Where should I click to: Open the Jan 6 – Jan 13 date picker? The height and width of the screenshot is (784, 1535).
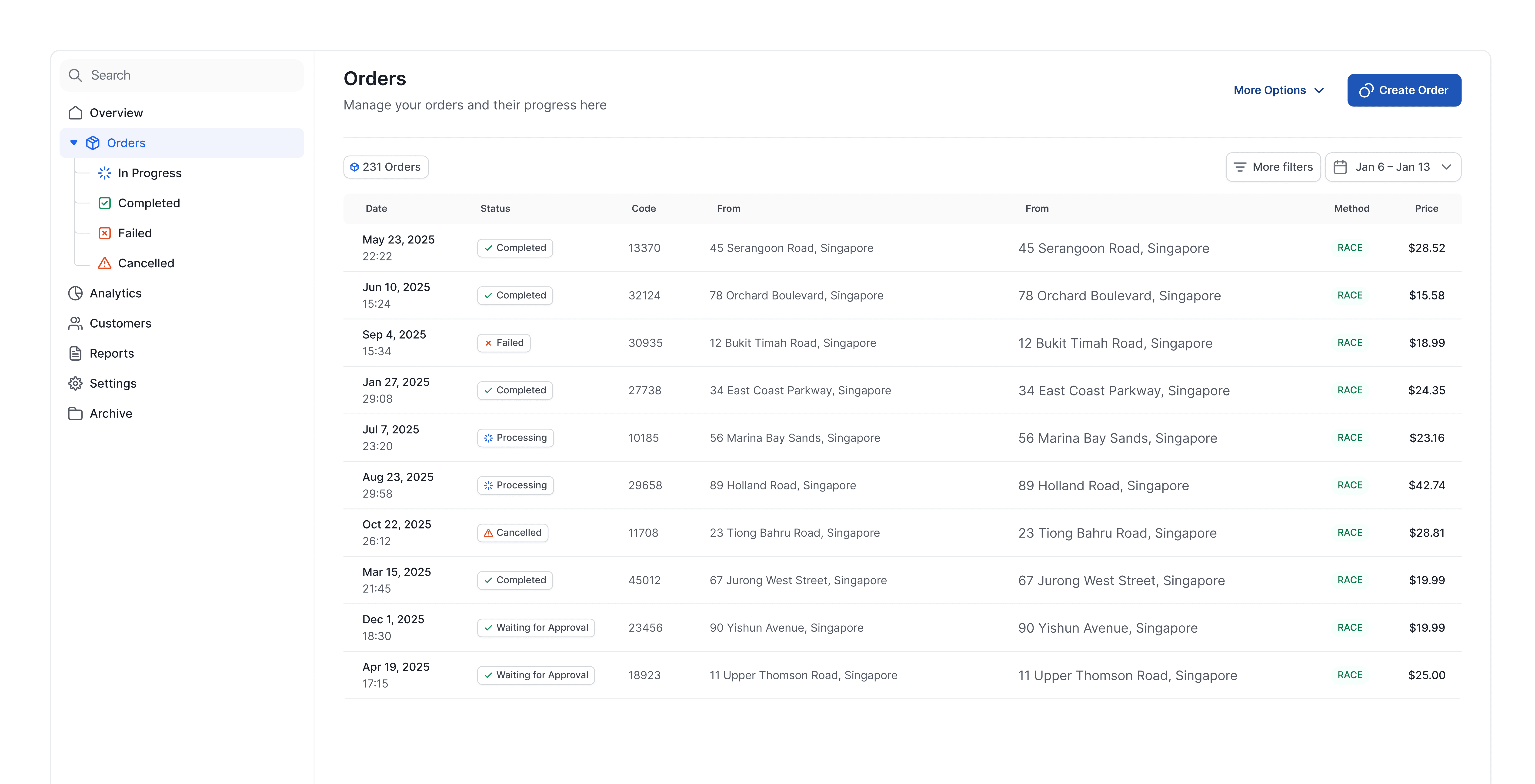pyautogui.click(x=1393, y=167)
